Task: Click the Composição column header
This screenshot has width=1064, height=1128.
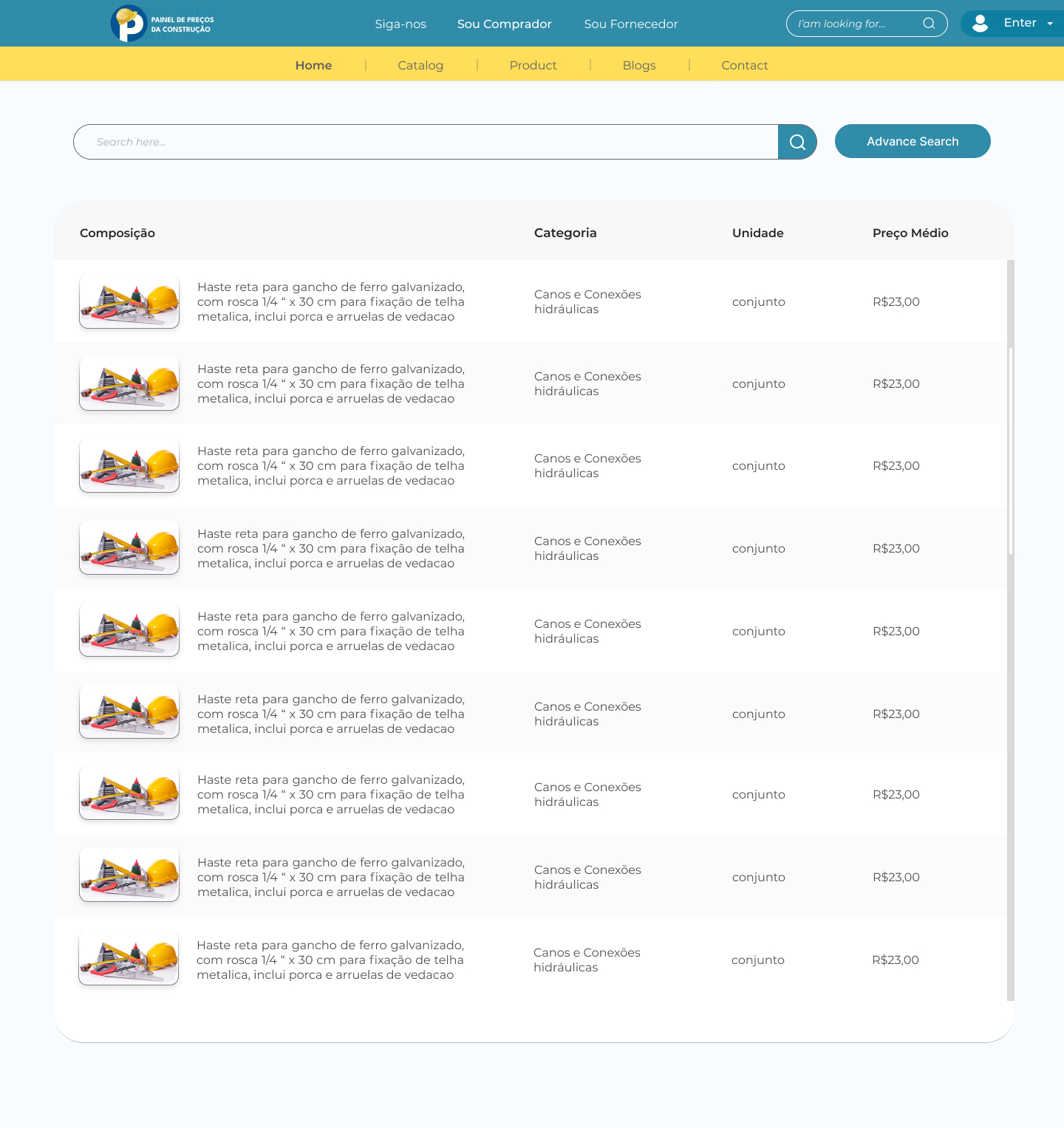Action: (x=117, y=233)
